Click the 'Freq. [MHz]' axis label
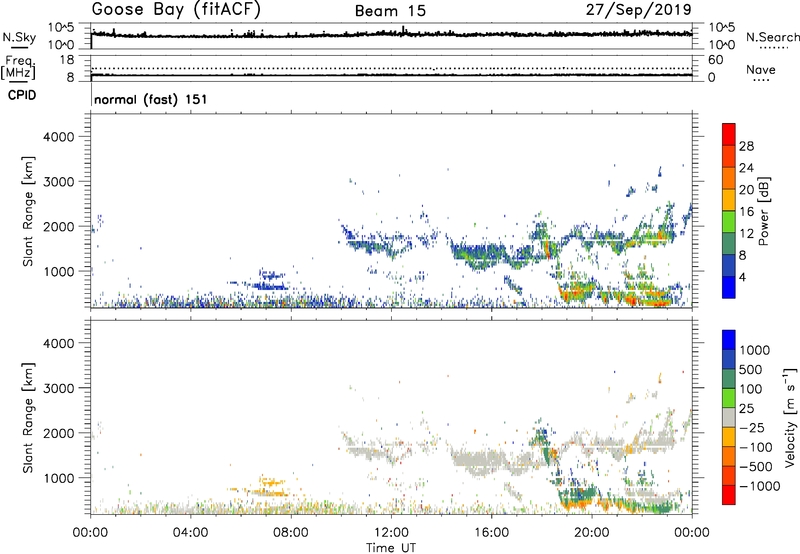Viewport: 800px width, 554px height. (18, 68)
